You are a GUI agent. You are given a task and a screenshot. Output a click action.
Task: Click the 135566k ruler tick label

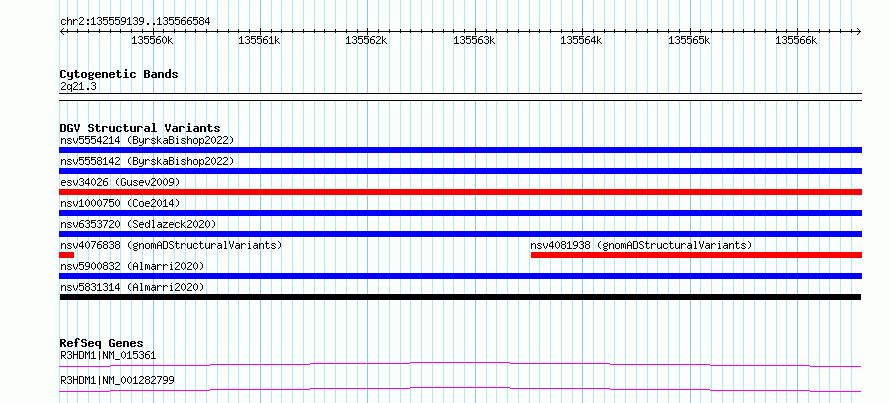point(797,41)
